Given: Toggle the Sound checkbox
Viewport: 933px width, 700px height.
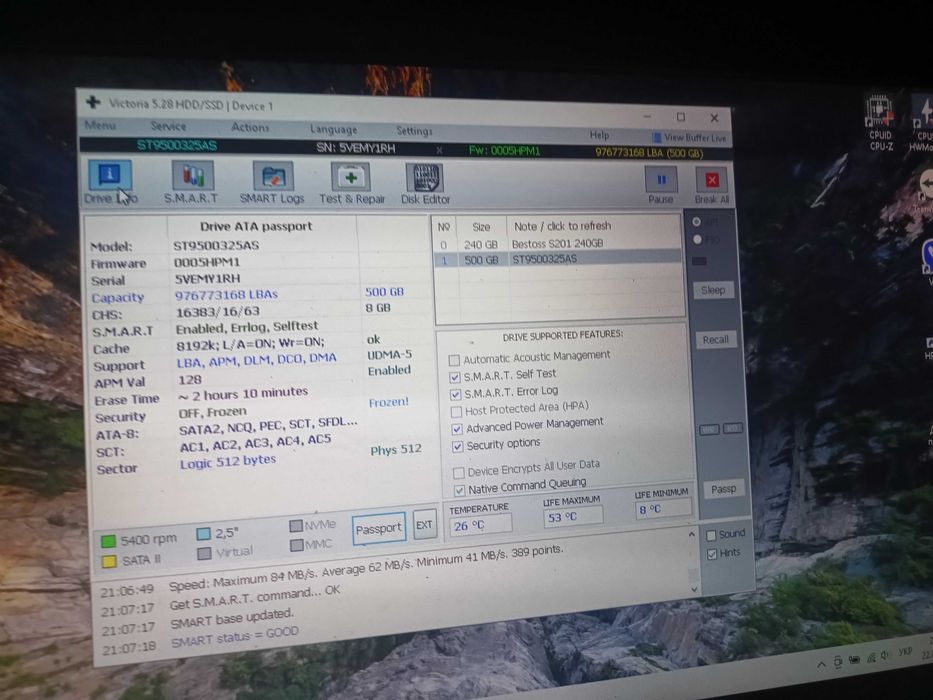Looking at the screenshot, I should [x=711, y=535].
